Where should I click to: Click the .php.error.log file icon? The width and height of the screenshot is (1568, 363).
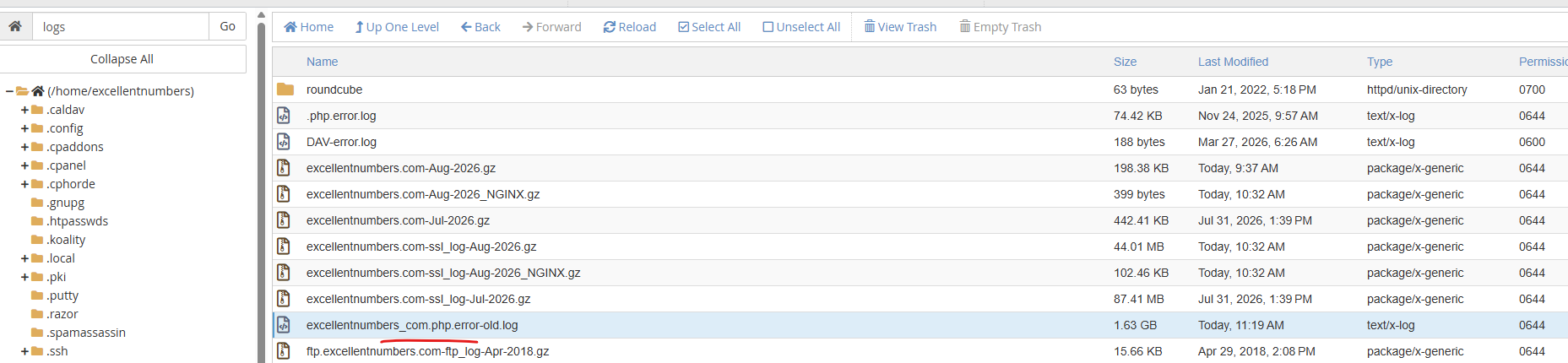click(x=284, y=116)
